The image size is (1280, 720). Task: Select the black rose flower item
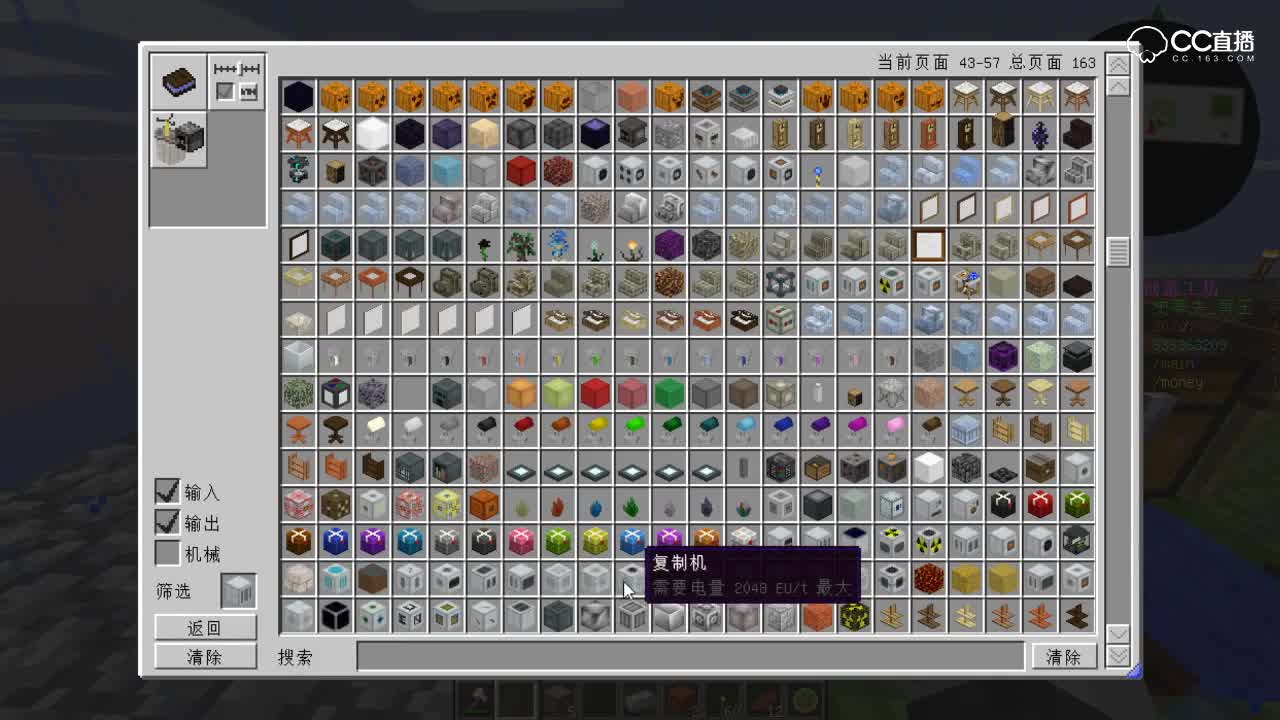pos(483,244)
